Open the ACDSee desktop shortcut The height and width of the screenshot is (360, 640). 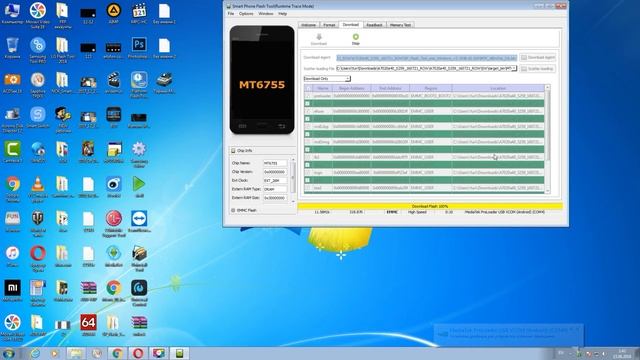tap(12, 80)
